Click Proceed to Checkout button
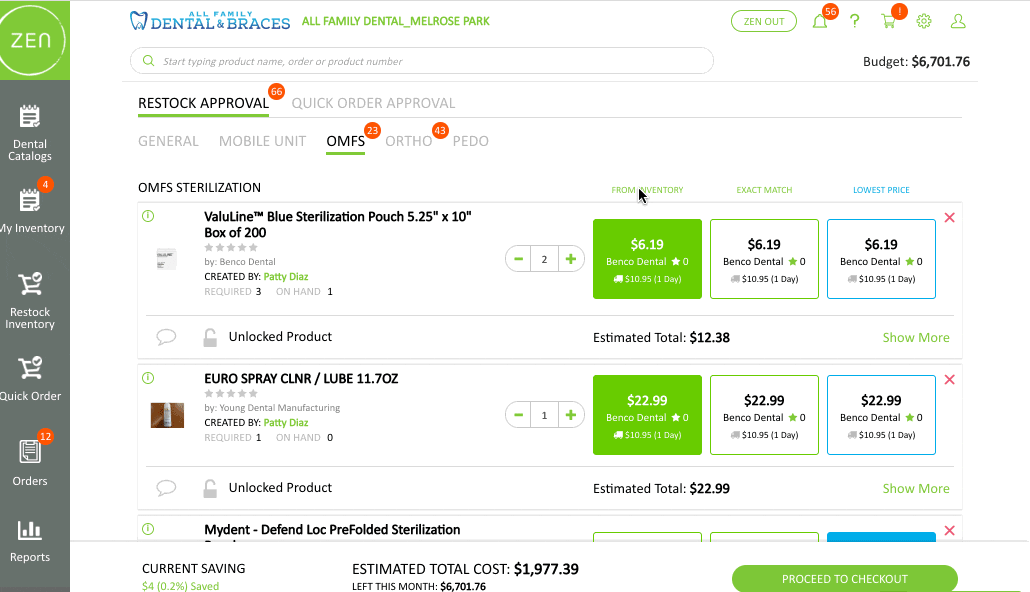The image size is (1030, 592). [x=845, y=579]
